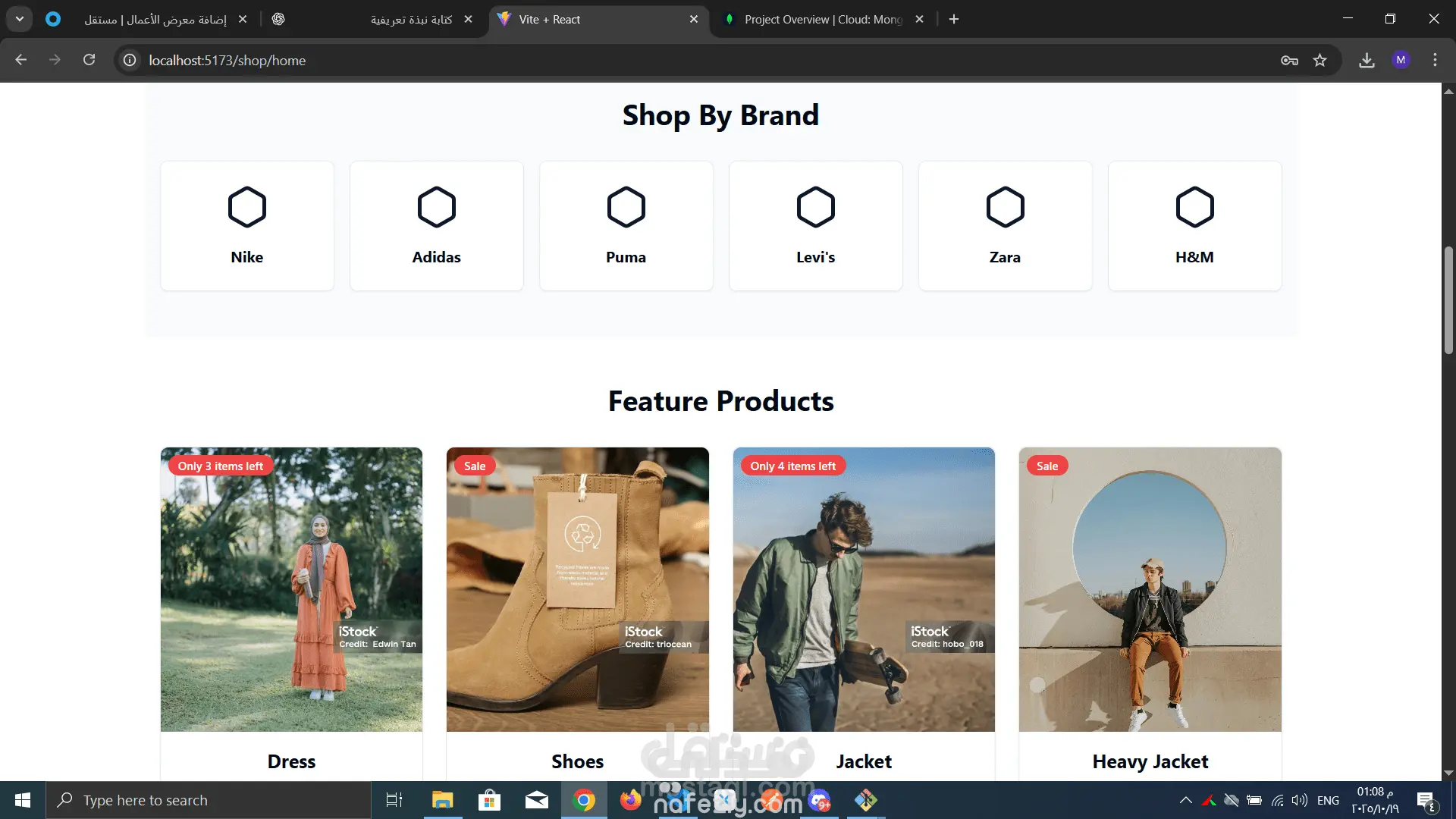Switch to Project Overview Cloud Mongo tab
Viewport: 1456px width, 819px height.
(x=822, y=20)
